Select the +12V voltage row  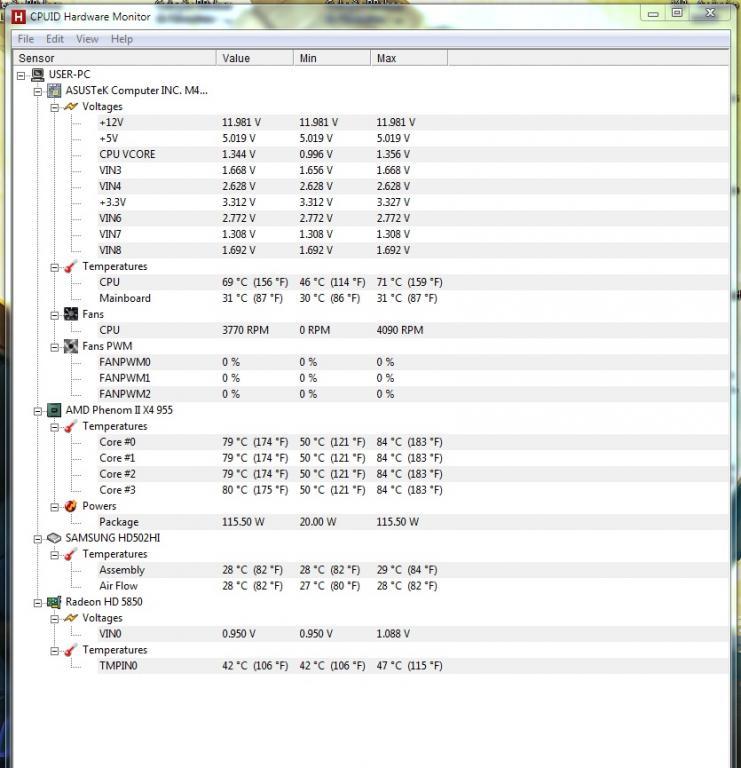(413, 122)
